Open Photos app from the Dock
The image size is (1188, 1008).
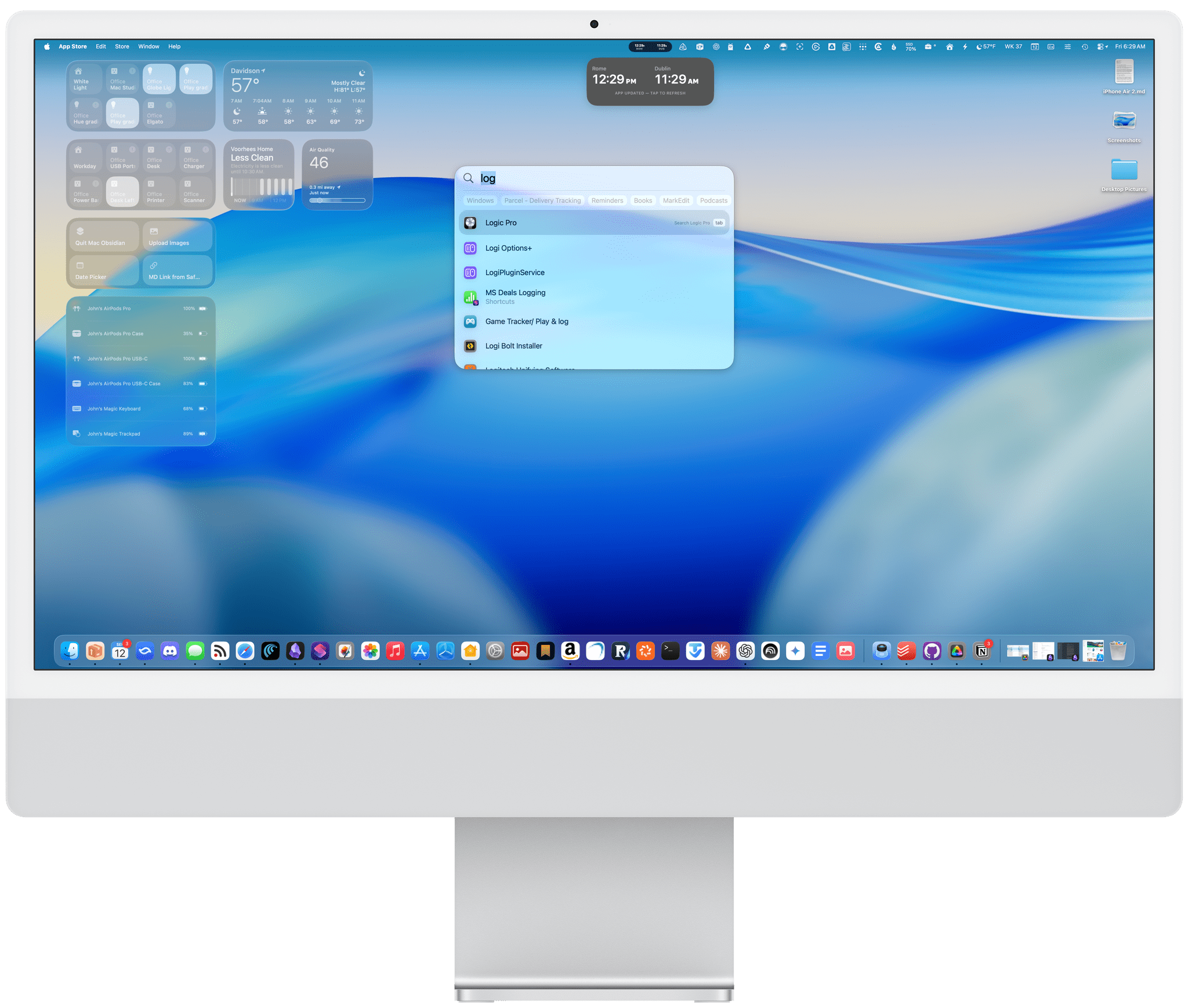coord(370,651)
